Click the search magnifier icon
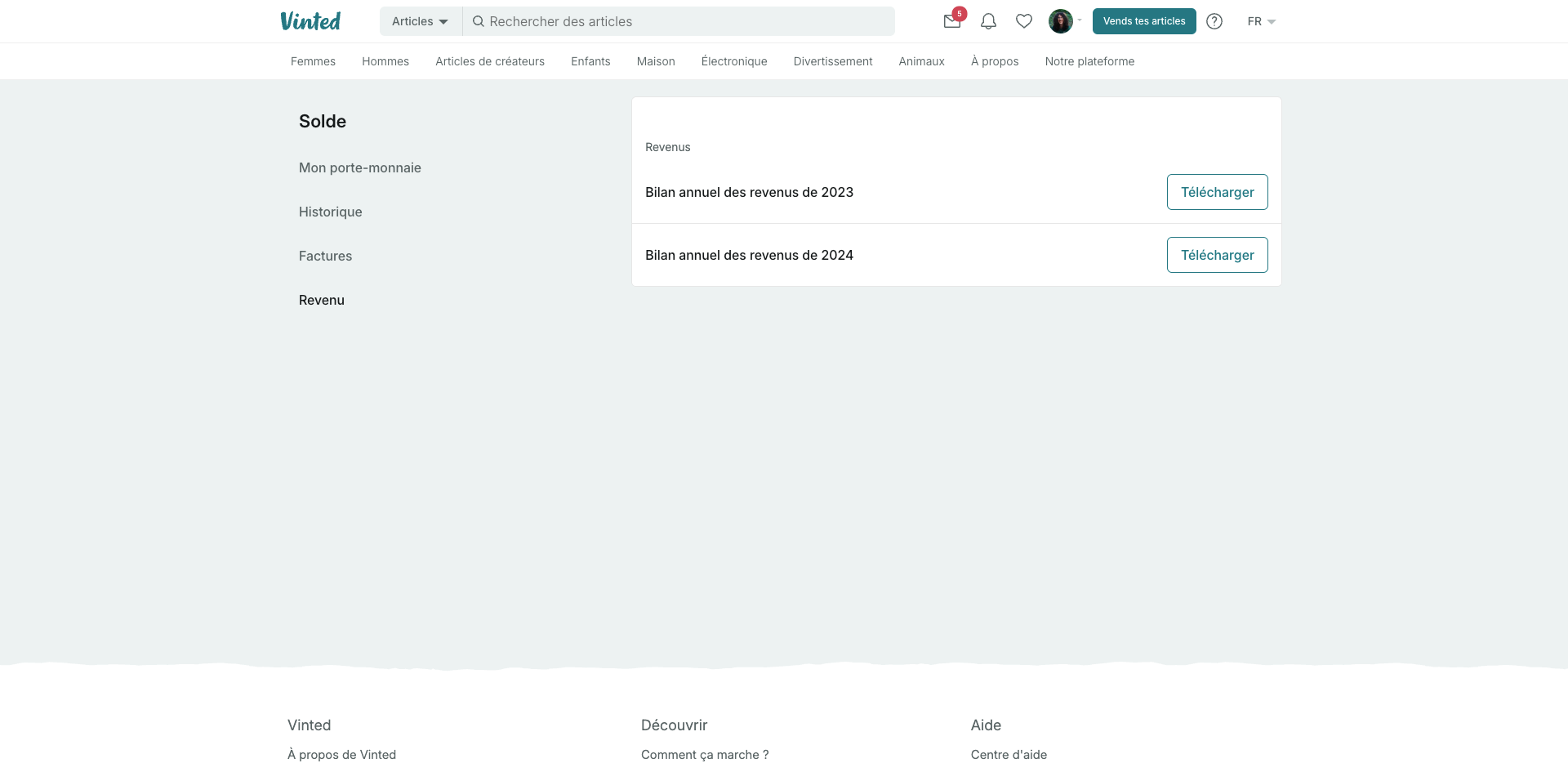 click(x=479, y=21)
